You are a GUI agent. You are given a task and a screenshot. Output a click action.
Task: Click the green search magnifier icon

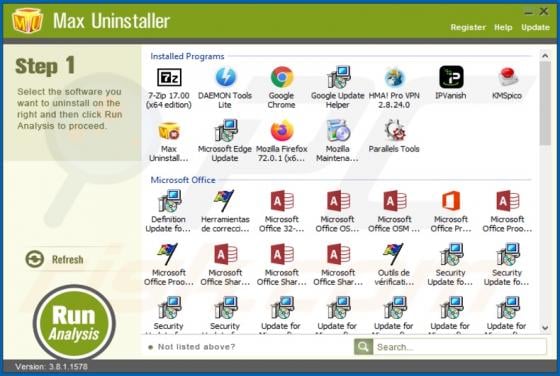(363, 346)
